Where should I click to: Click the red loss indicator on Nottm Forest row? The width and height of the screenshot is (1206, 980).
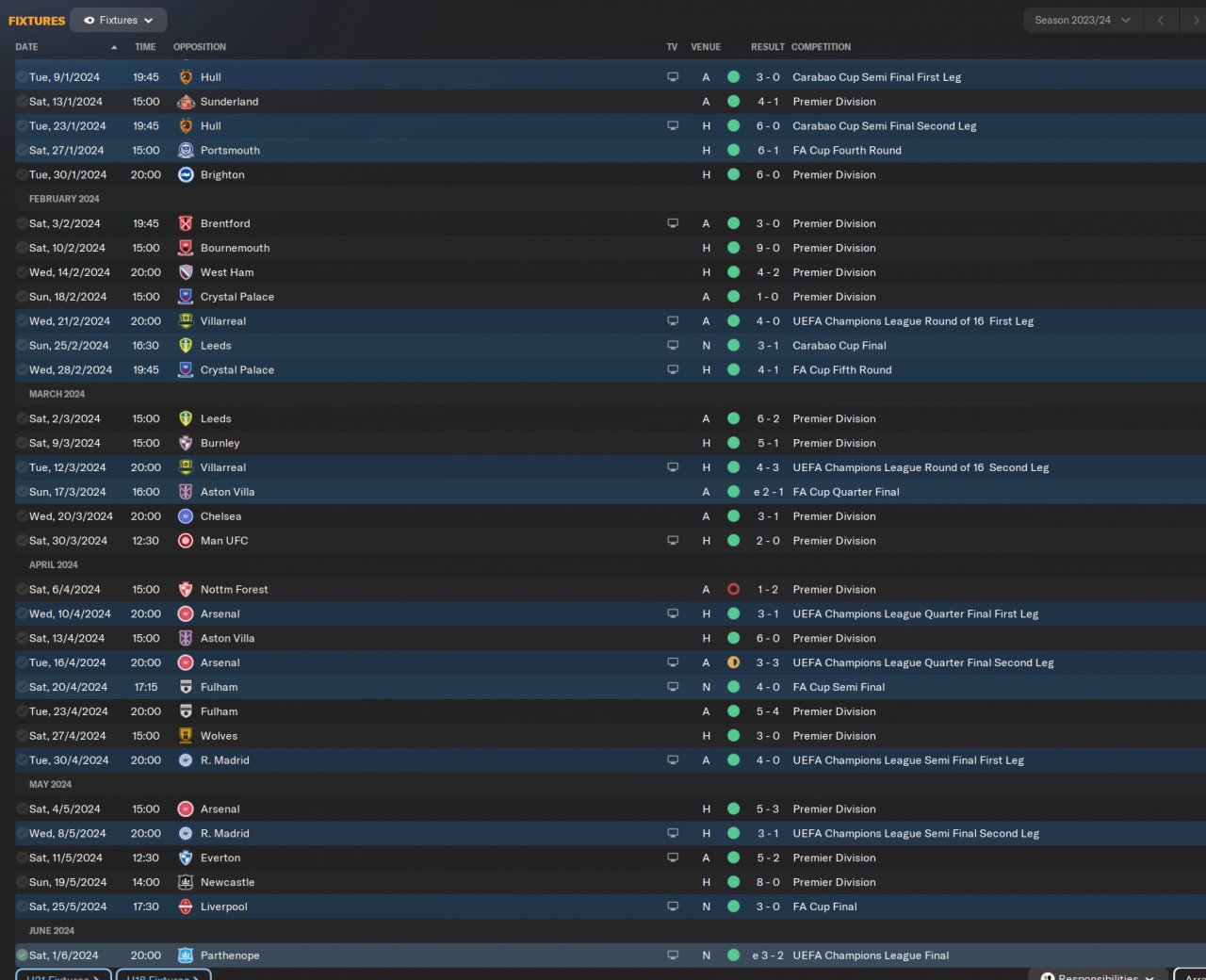(x=733, y=590)
